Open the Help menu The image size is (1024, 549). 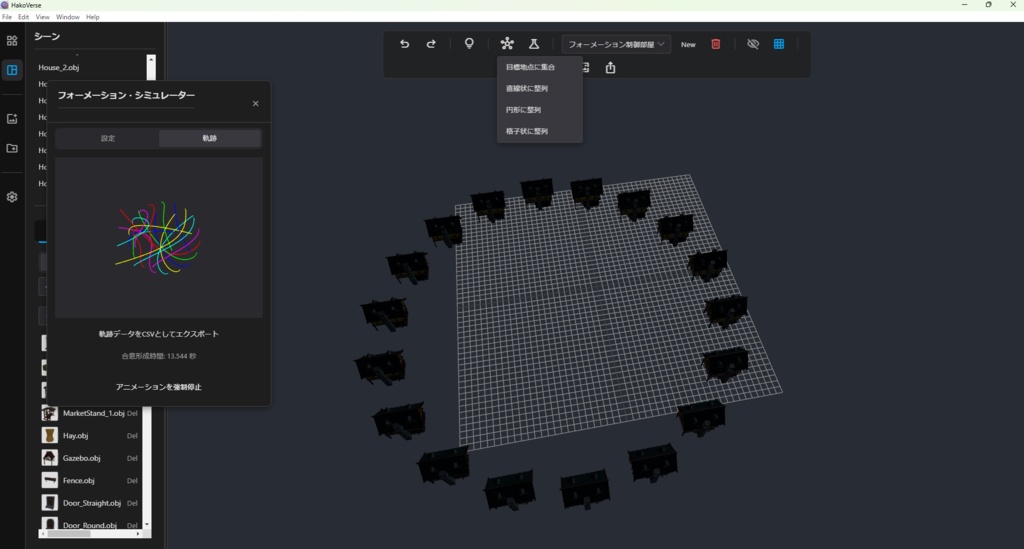click(93, 17)
